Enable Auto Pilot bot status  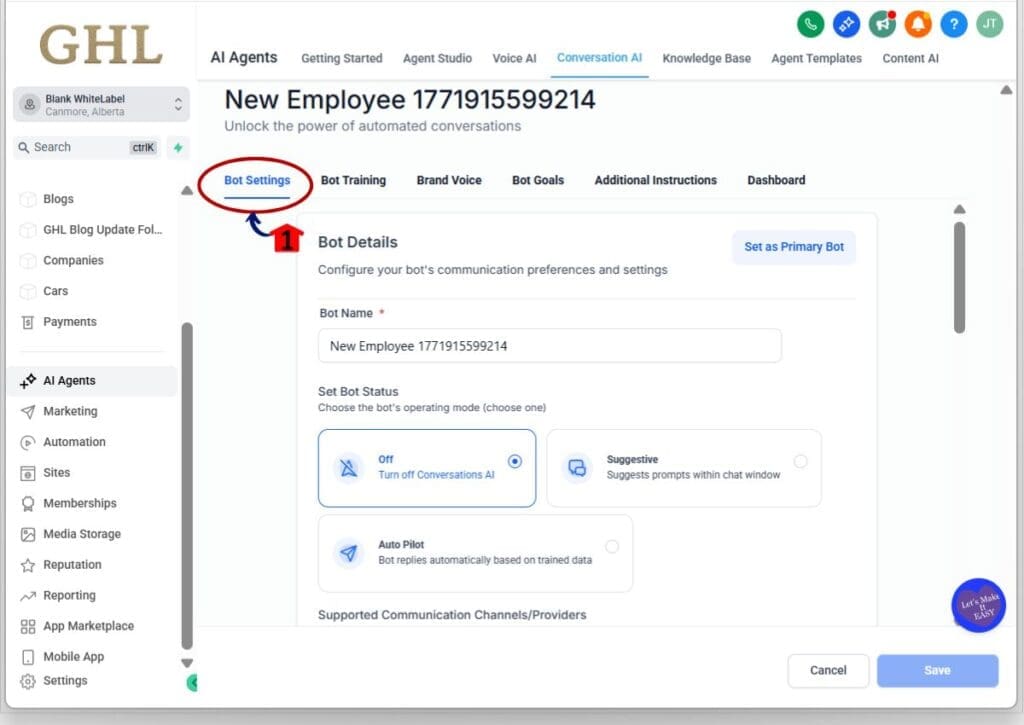coord(611,546)
